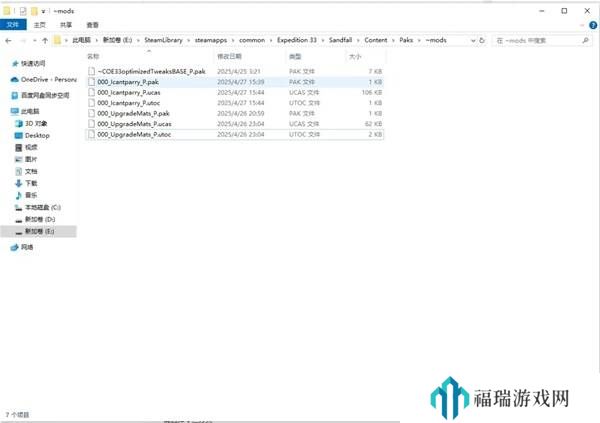Image resolution: width=600 pixels, height=423 pixels.
Task: Open 百度网盘同步空间 in navigation pane
Action: [x=45, y=95]
